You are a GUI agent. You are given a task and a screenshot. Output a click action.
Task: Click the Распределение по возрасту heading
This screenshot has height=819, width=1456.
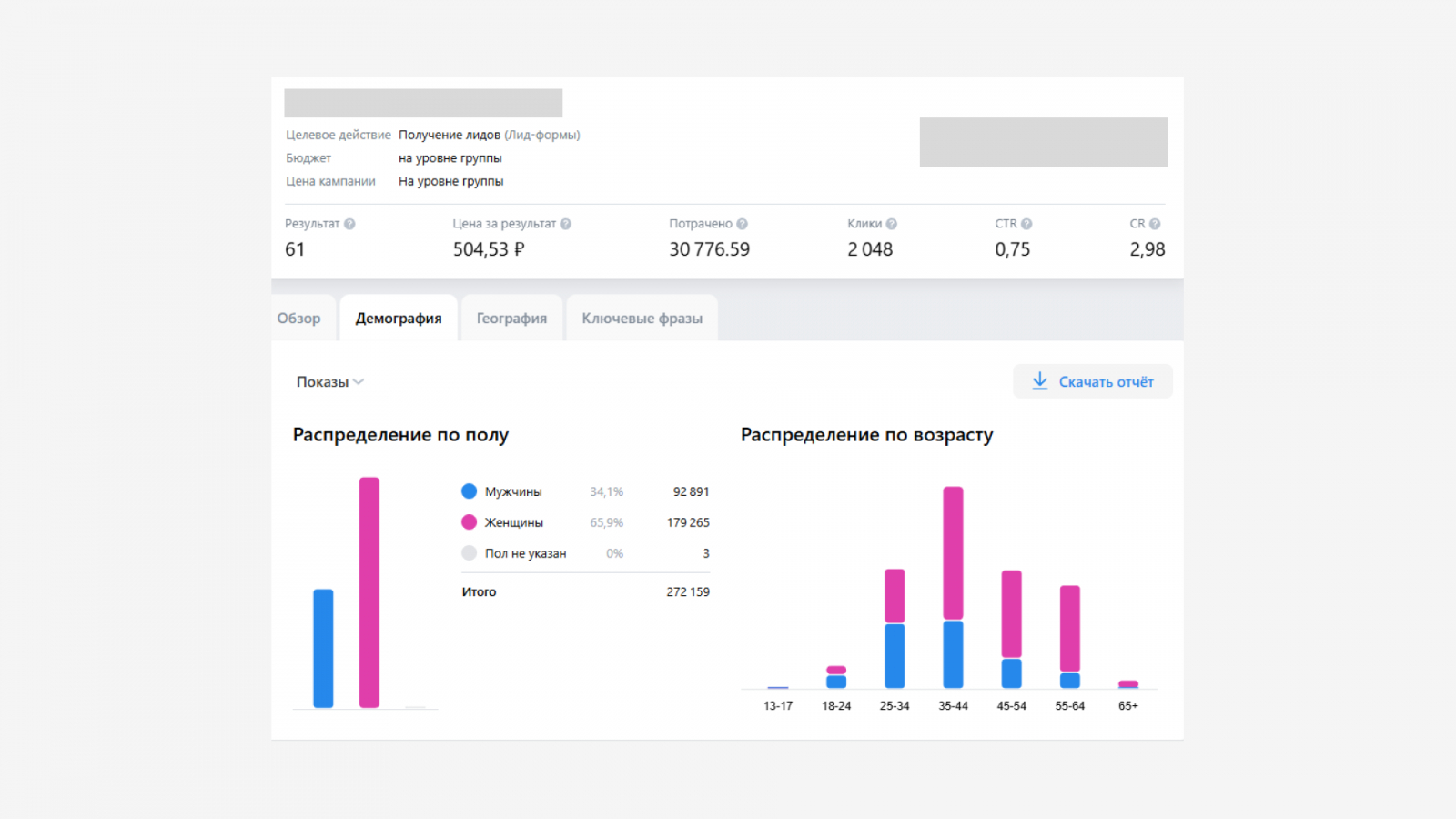pyautogui.click(x=867, y=435)
